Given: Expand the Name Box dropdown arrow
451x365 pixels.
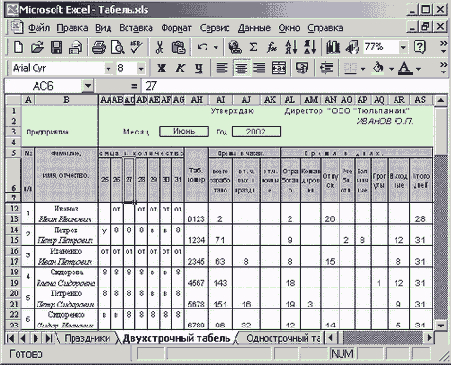Looking at the screenshot, I should coord(88,86).
